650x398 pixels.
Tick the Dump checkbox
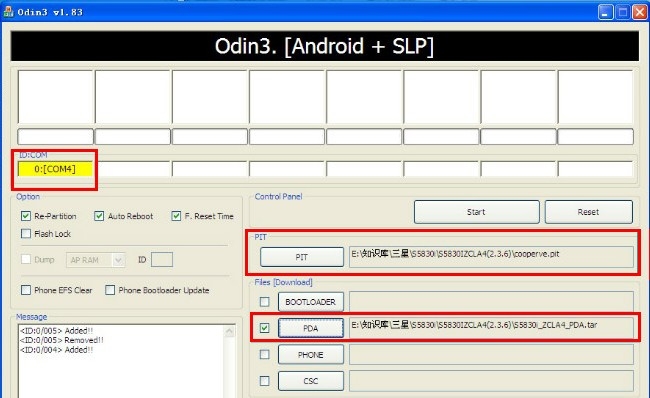(x=26, y=259)
